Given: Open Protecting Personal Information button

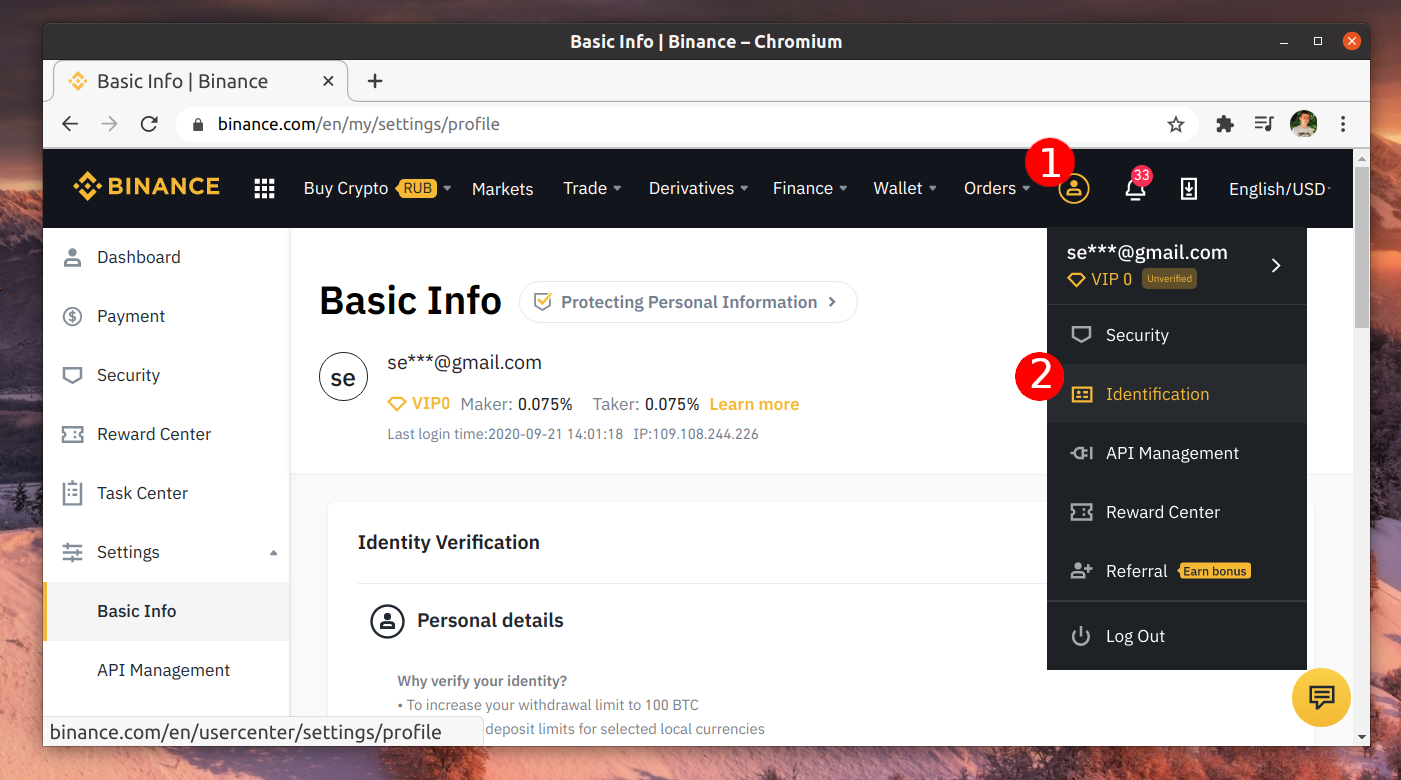Looking at the screenshot, I should 688,302.
